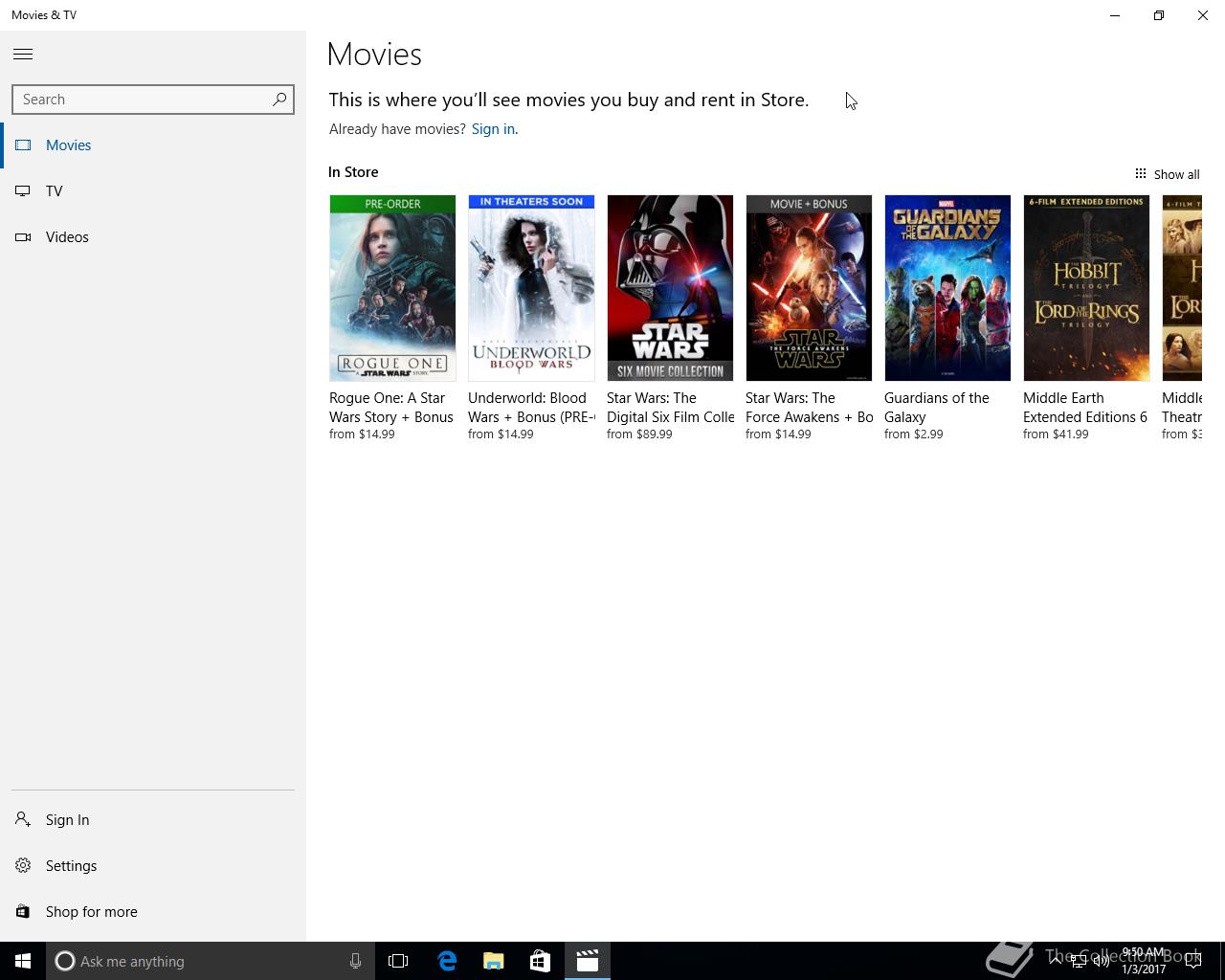Focus the Search input field
Image resolution: width=1225 pixels, height=980 pixels.
tap(152, 100)
